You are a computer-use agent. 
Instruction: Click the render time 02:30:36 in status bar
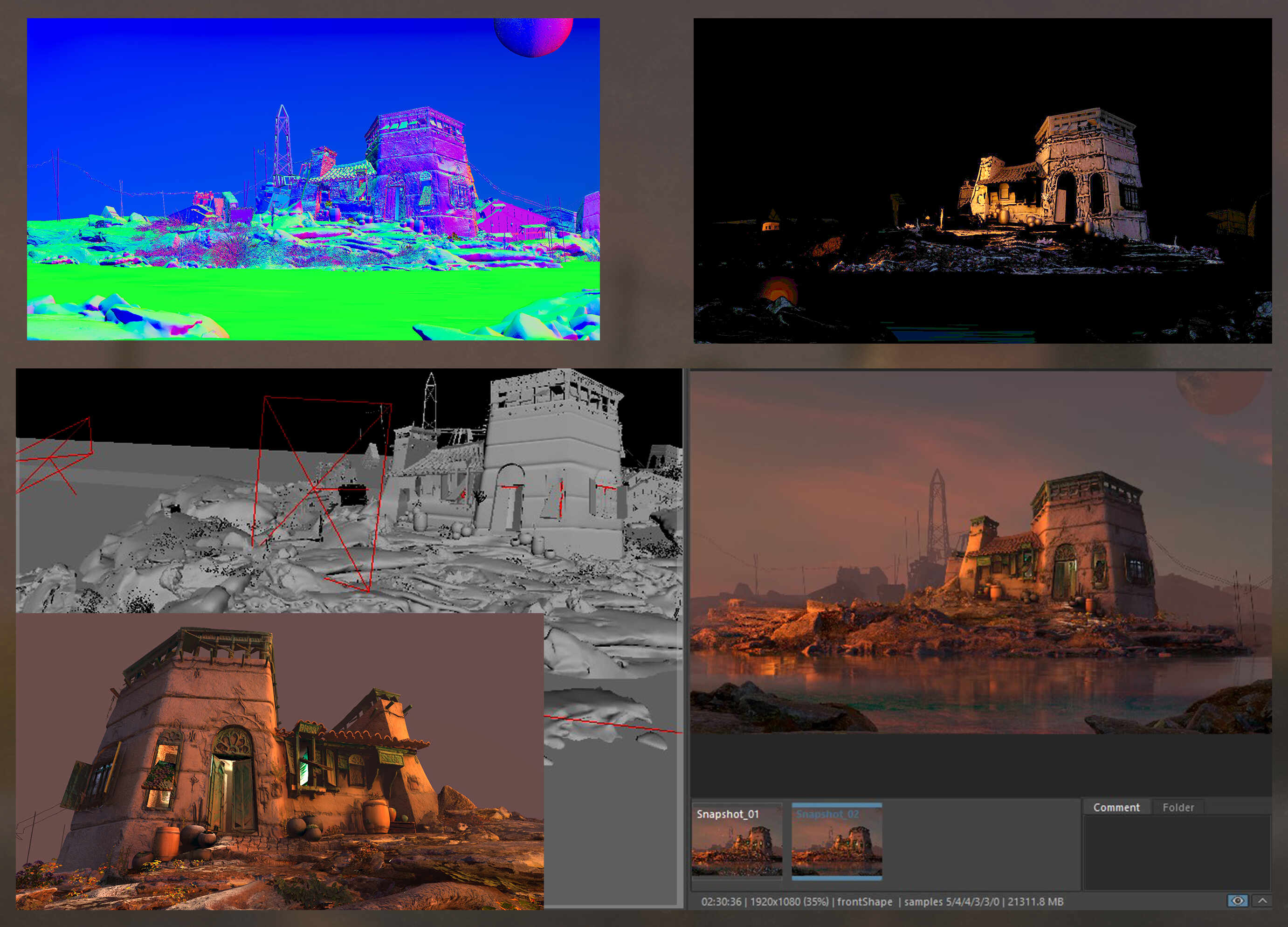point(721,901)
